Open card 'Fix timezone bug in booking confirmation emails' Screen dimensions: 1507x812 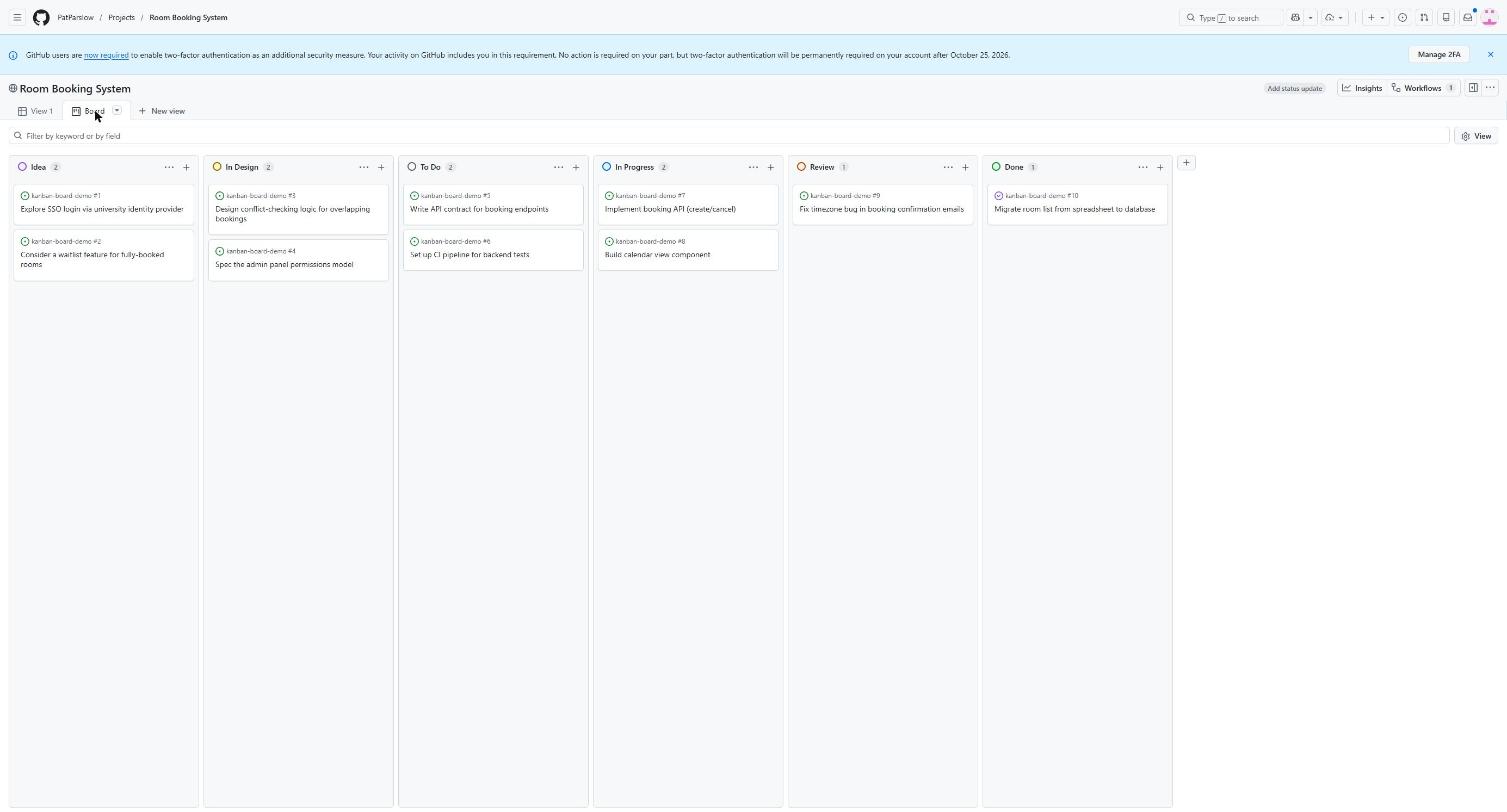pyautogui.click(x=882, y=209)
